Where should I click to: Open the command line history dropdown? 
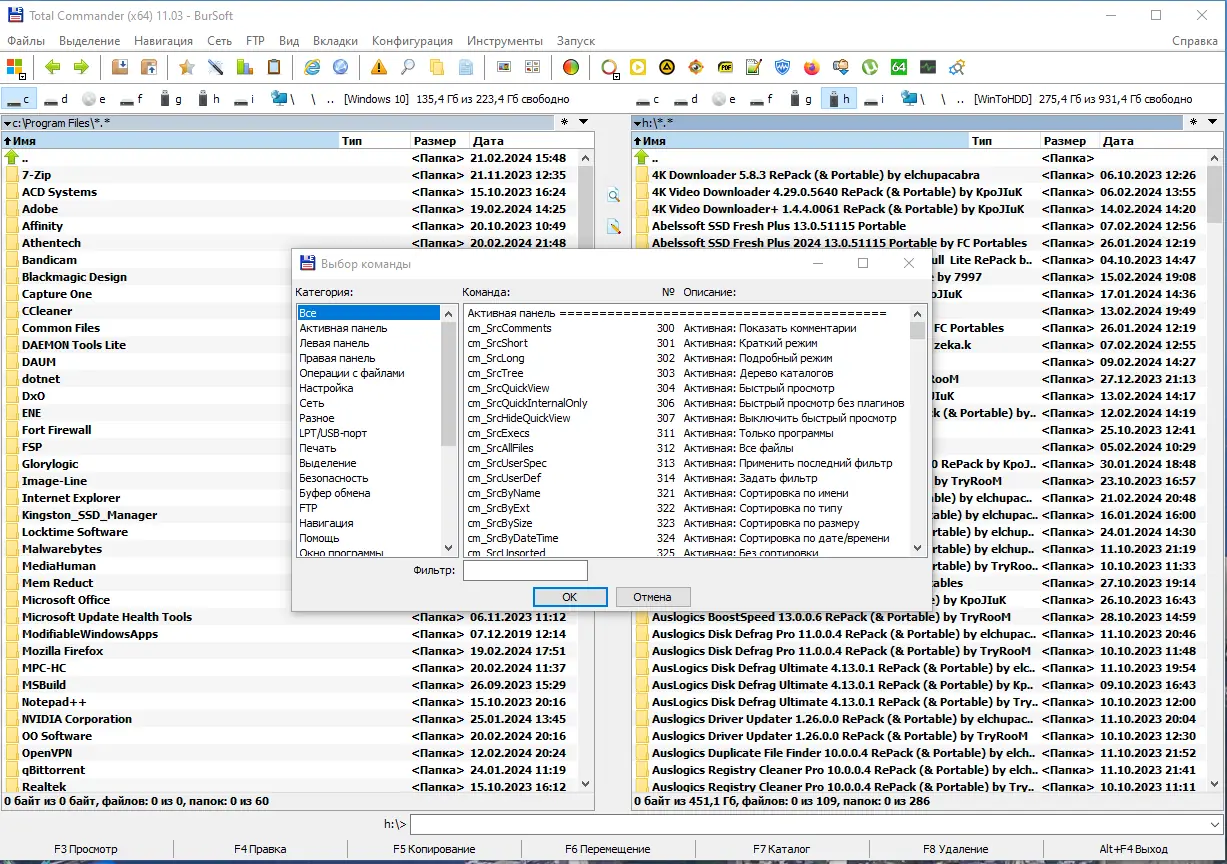tap(1215, 825)
